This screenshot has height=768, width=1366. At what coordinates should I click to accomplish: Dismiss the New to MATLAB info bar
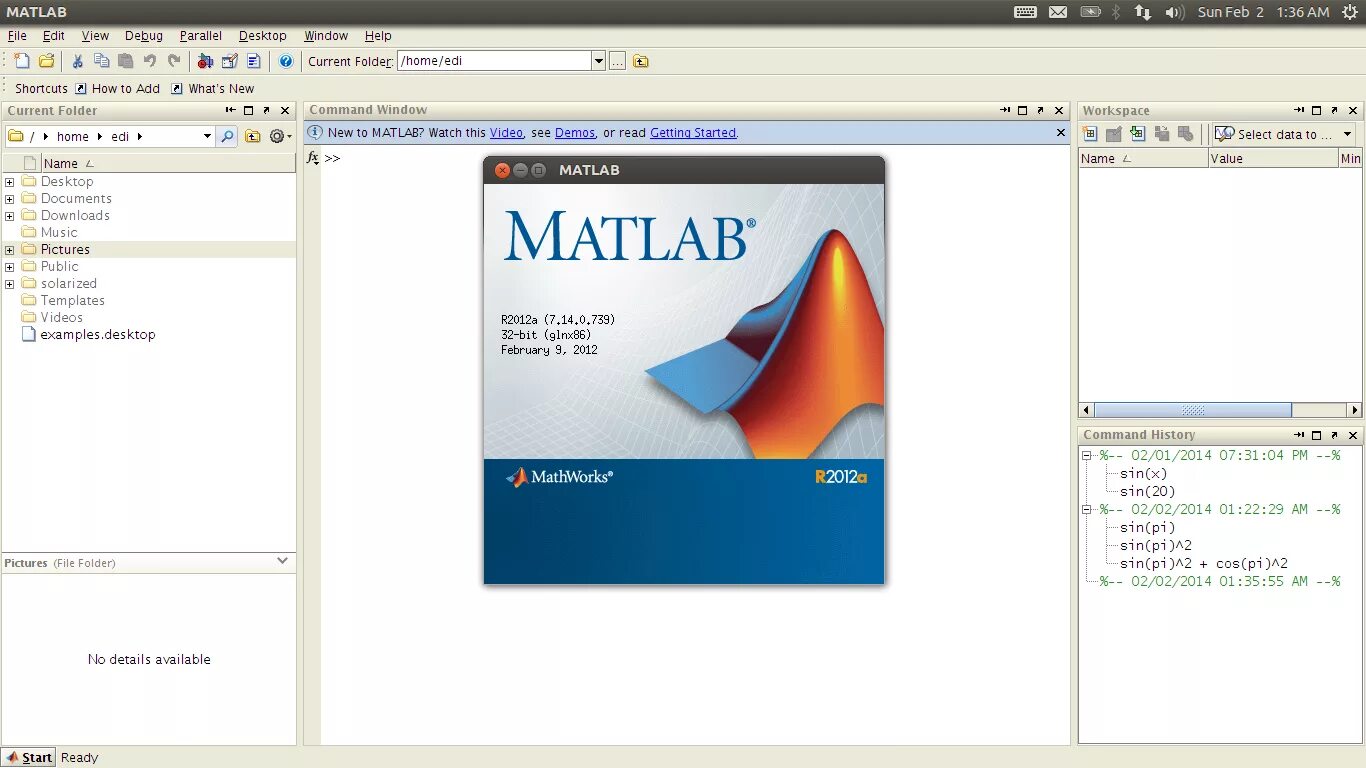click(1061, 132)
